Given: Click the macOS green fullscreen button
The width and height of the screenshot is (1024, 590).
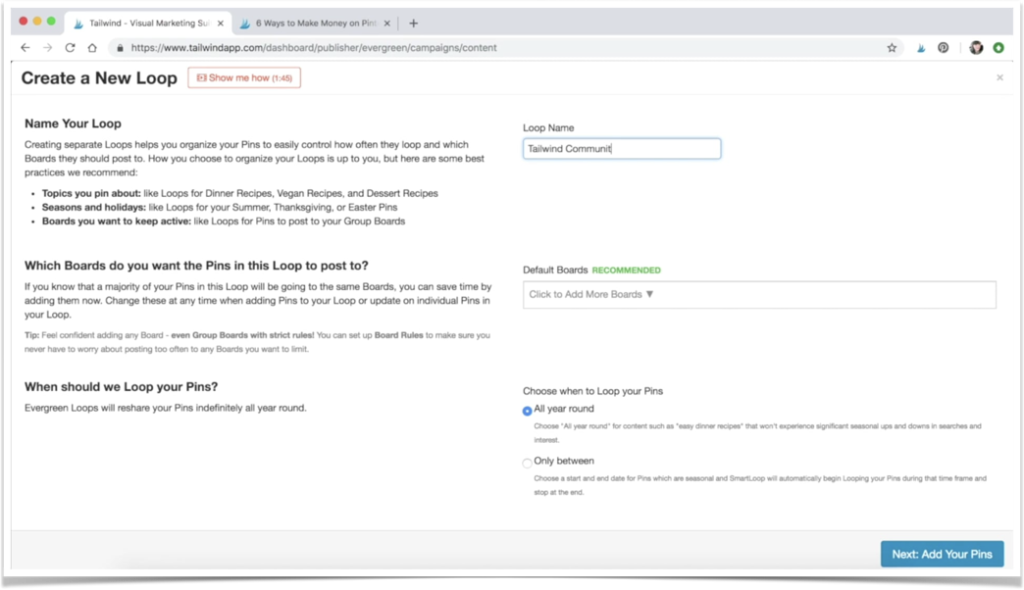Looking at the screenshot, I should pyautogui.click(x=51, y=21).
